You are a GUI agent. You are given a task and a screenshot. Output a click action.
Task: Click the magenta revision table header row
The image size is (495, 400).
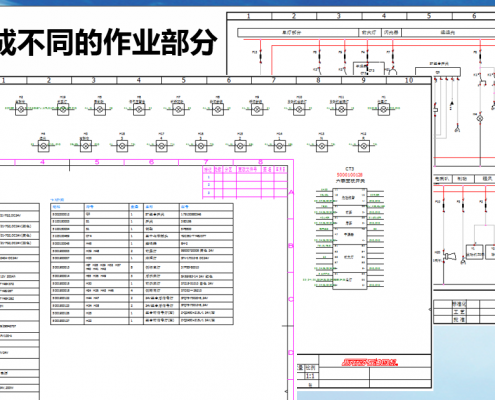[x=245, y=169]
